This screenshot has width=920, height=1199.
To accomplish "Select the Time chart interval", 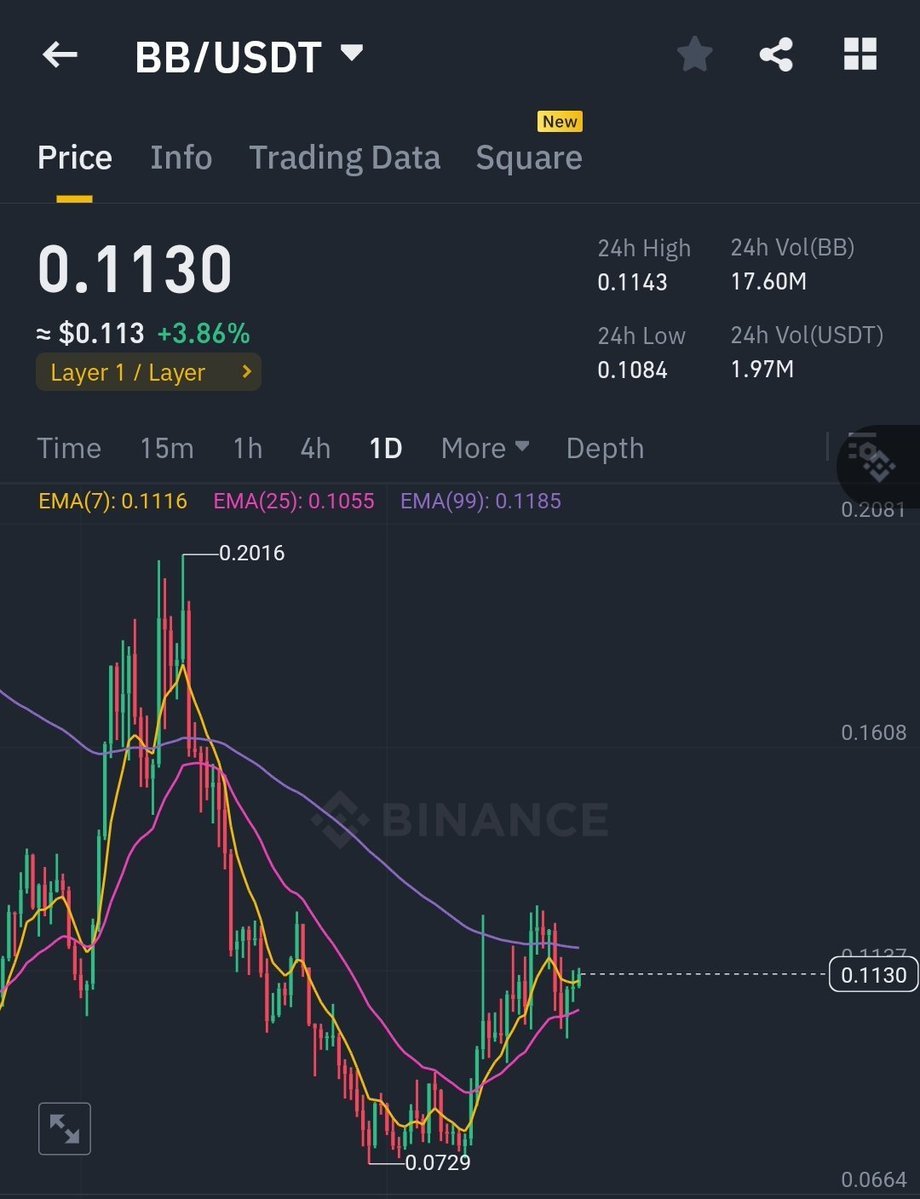I will point(69,448).
